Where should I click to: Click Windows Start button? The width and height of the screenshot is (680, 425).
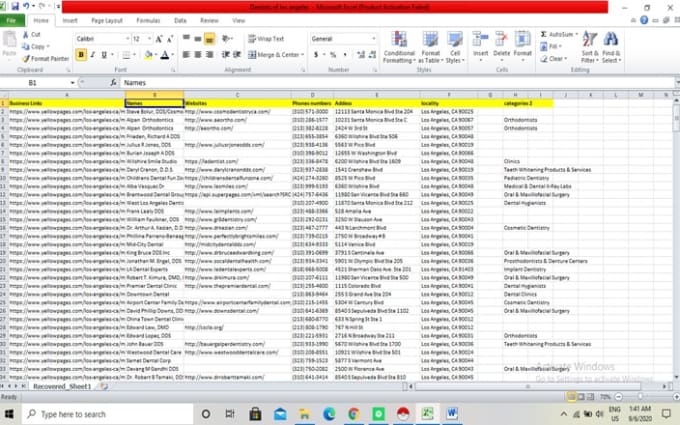tap(9, 414)
